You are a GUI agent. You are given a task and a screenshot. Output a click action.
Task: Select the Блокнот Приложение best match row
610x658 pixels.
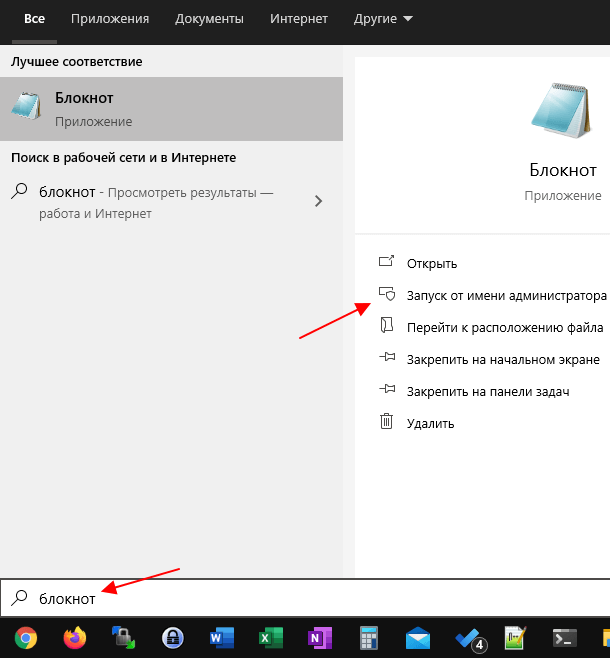point(171,109)
